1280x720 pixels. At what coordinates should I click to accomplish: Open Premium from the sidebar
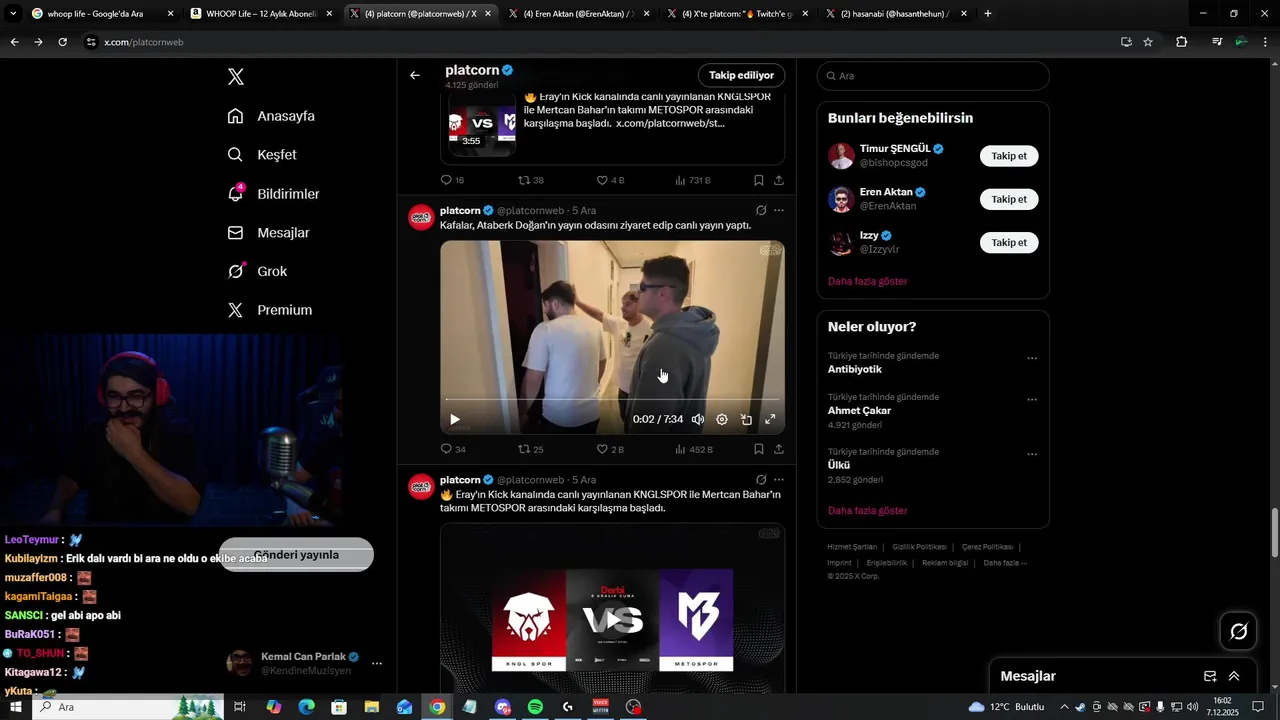point(270,310)
